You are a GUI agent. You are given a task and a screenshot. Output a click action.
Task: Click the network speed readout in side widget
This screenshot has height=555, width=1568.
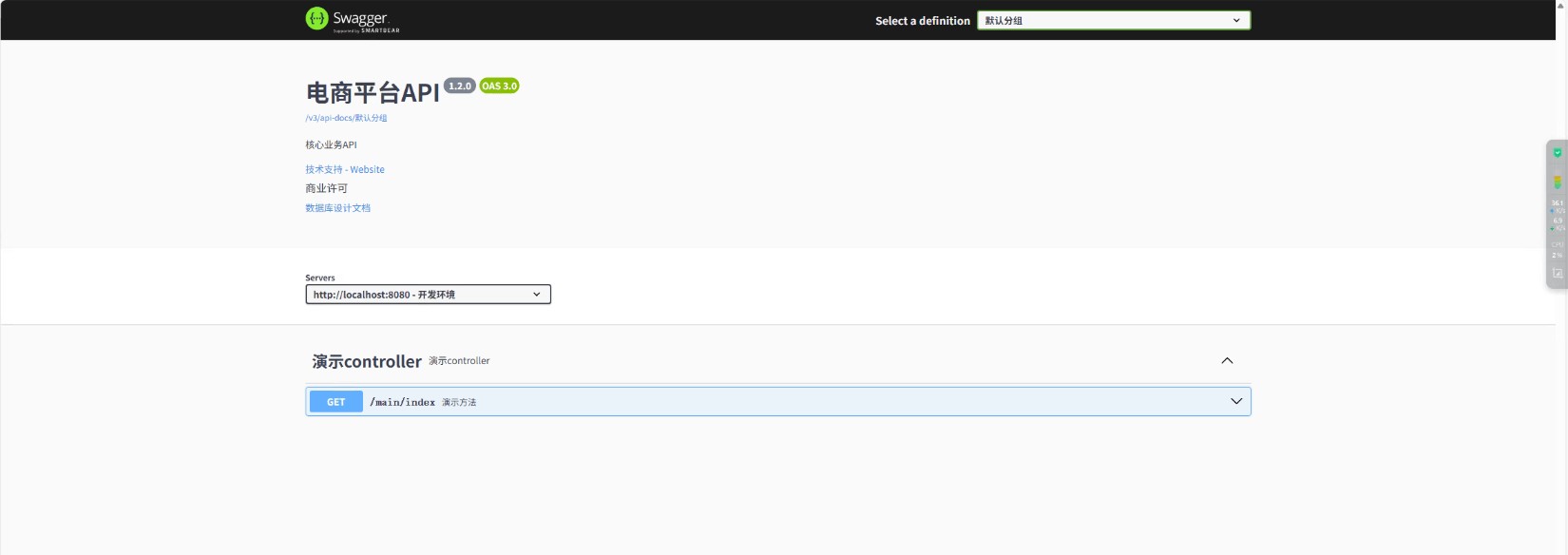[1558, 206]
